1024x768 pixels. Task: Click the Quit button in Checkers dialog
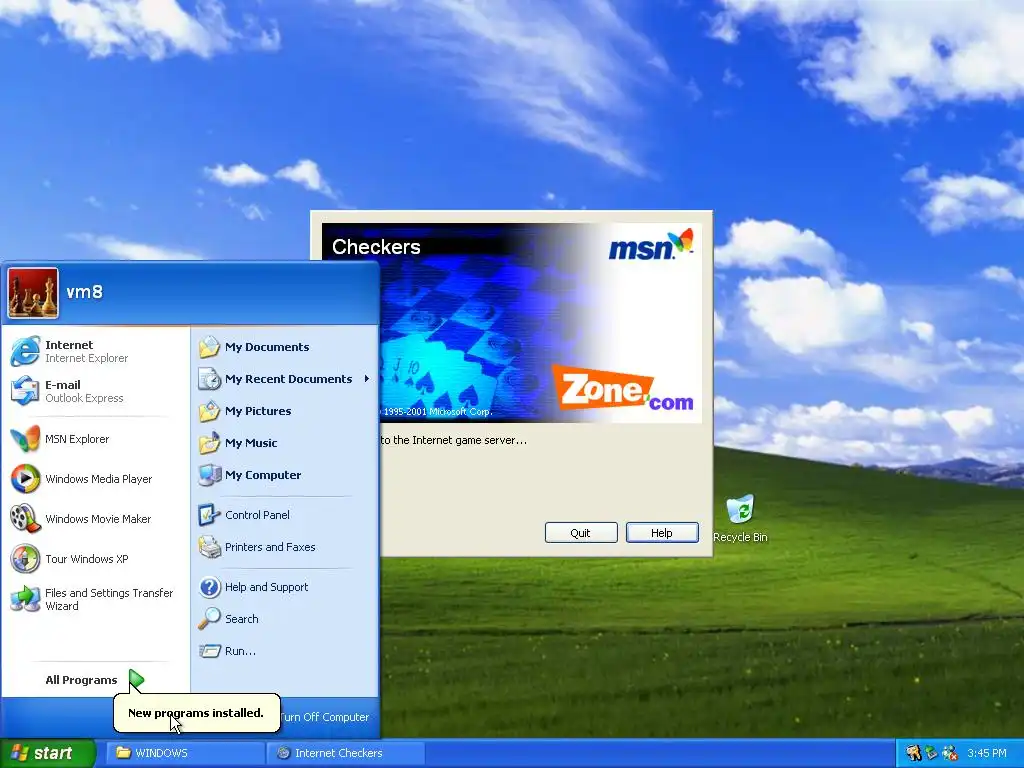(x=581, y=532)
